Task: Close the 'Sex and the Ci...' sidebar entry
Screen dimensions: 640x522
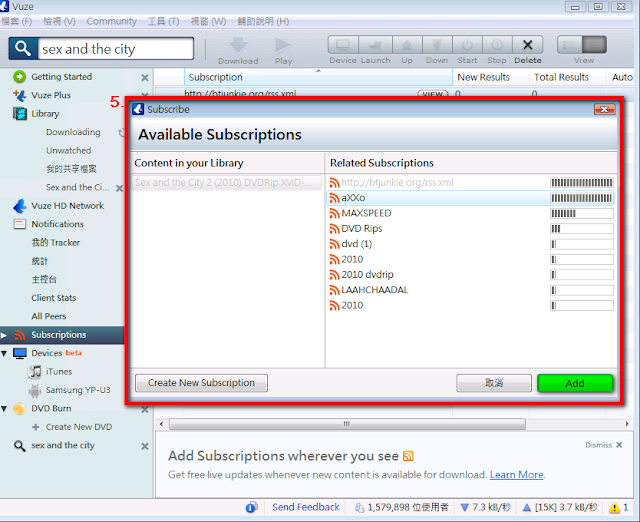Action: tap(119, 188)
